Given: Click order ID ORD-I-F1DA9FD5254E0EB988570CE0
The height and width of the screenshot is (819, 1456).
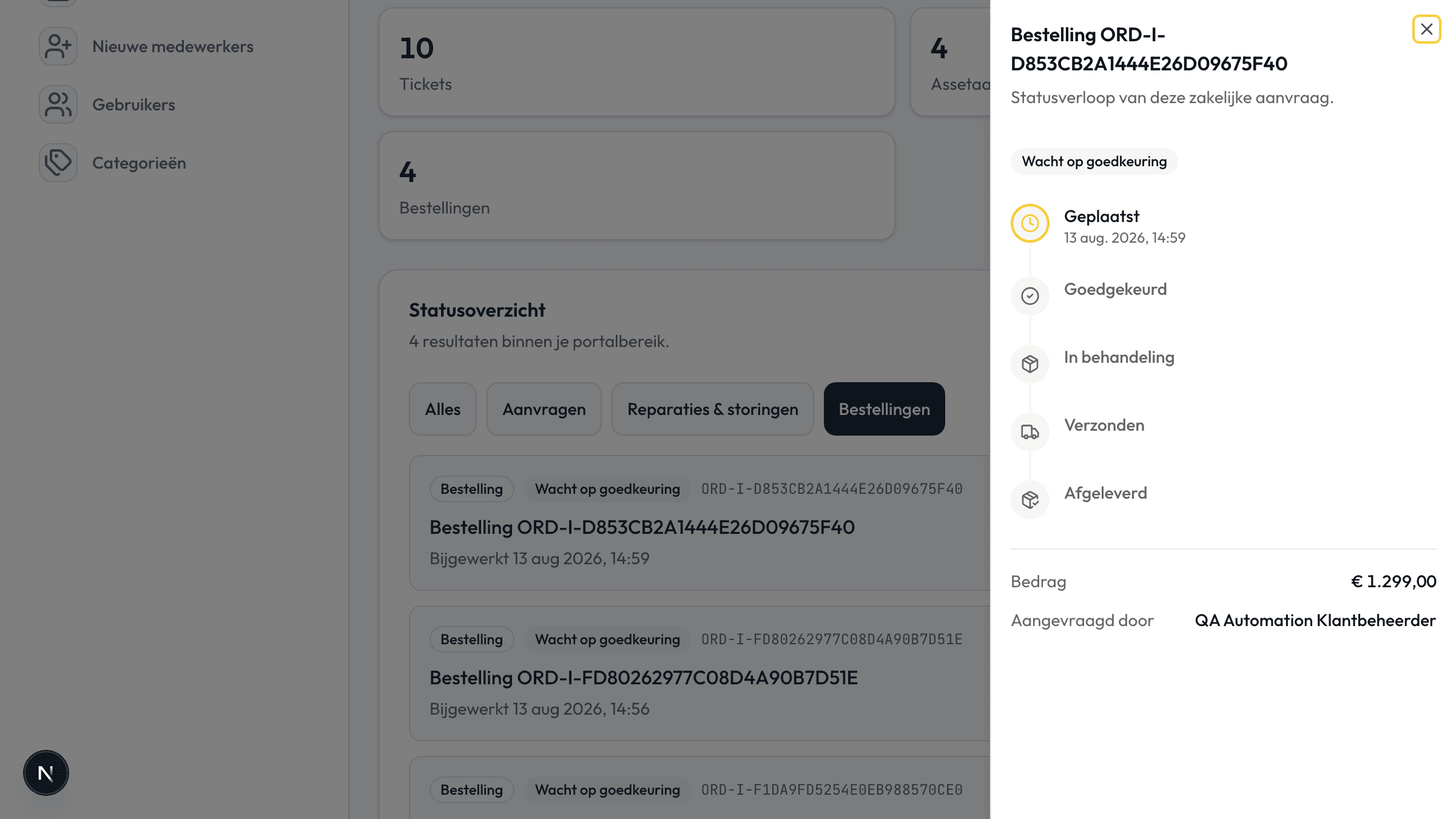Looking at the screenshot, I should 832,790.
